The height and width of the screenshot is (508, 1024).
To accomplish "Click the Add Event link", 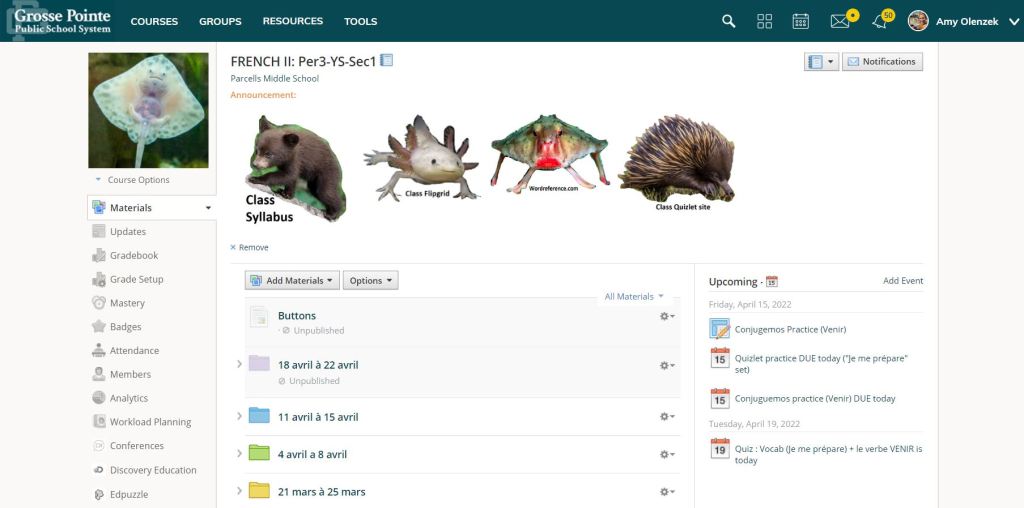I will tap(902, 281).
